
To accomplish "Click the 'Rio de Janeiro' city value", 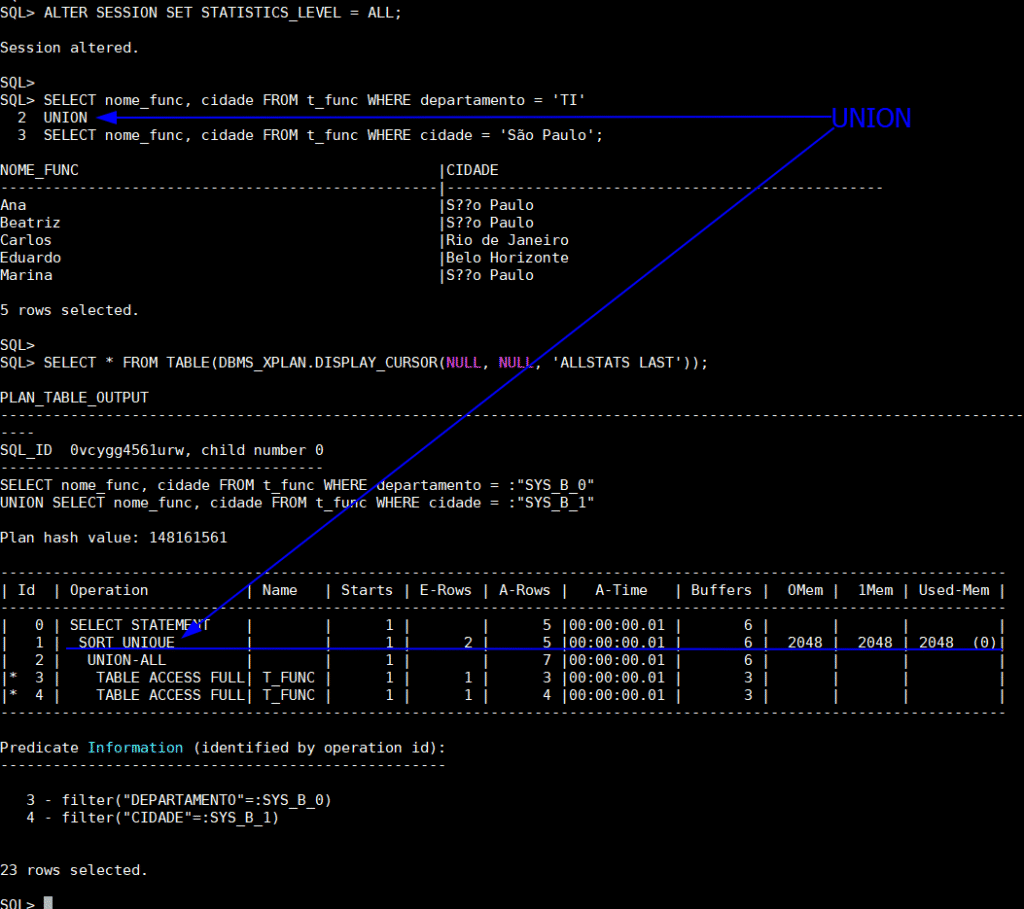I will tap(507, 240).
